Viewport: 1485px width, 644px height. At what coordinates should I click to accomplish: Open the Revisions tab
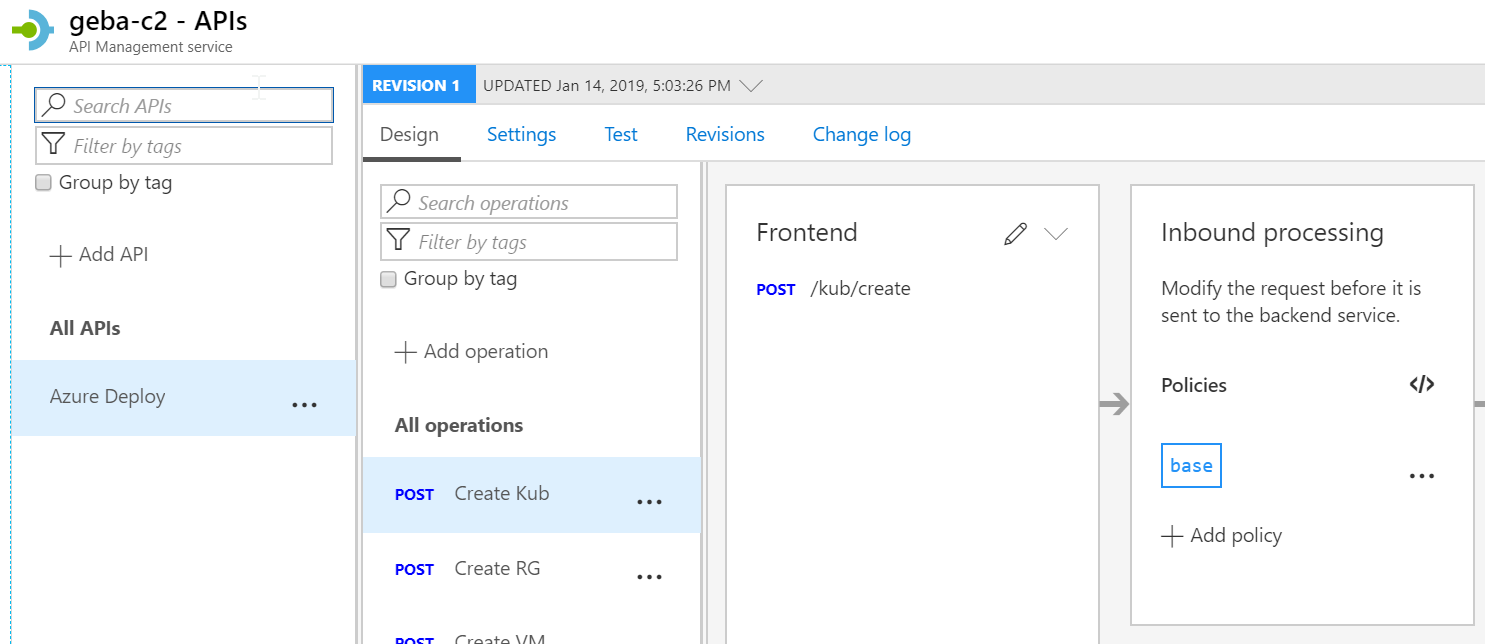(x=725, y=135)
